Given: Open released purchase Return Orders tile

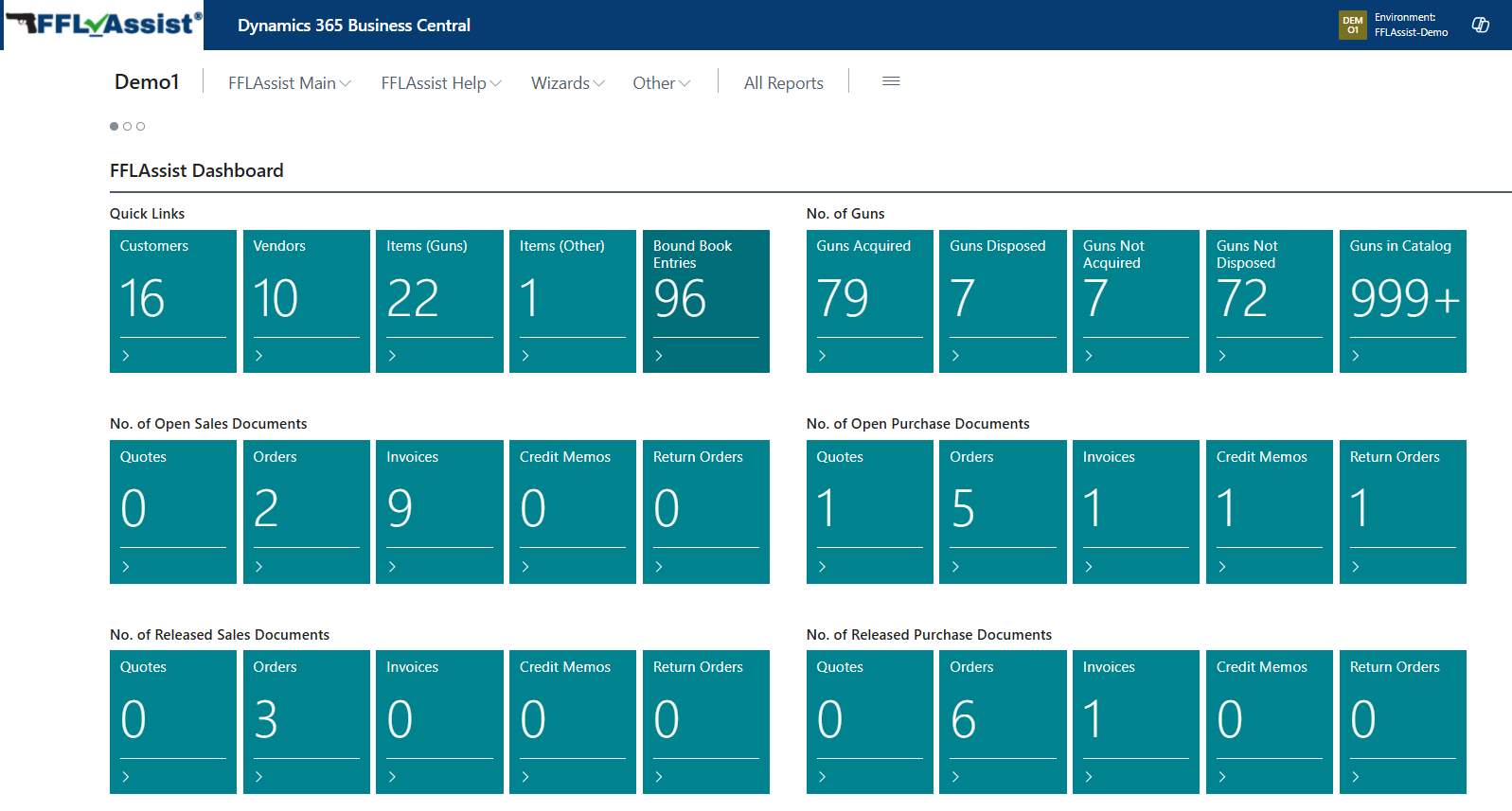Looking at the screenshot, I should pyautogui.click(x=1403, y=722).
